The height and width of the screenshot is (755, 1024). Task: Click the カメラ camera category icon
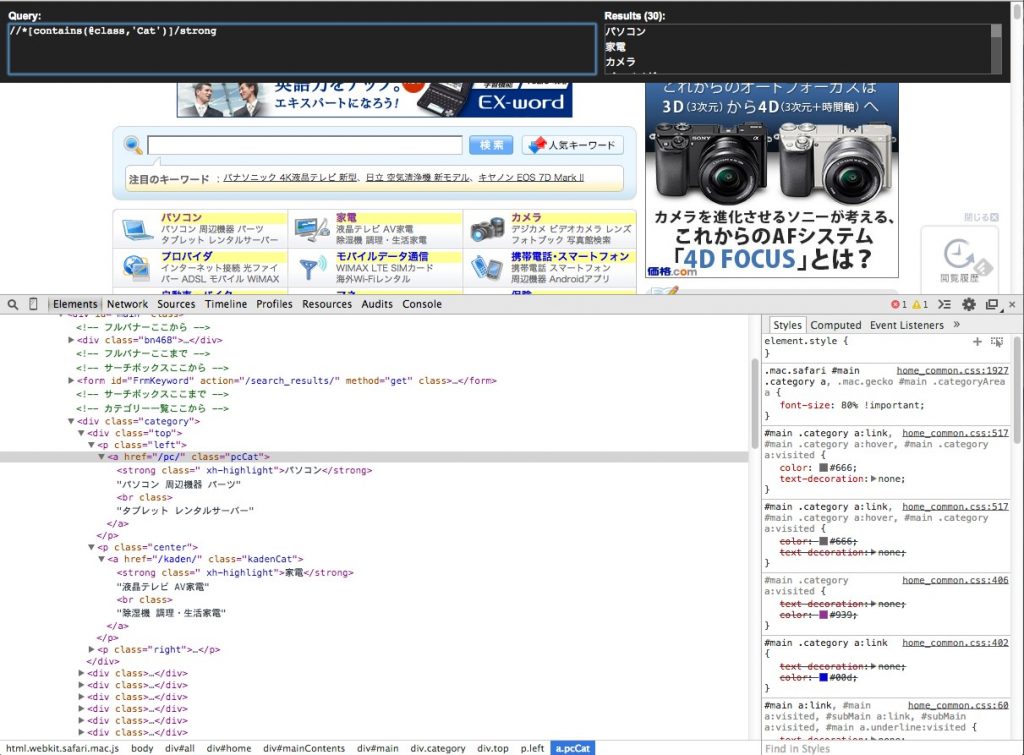(487, 229)
